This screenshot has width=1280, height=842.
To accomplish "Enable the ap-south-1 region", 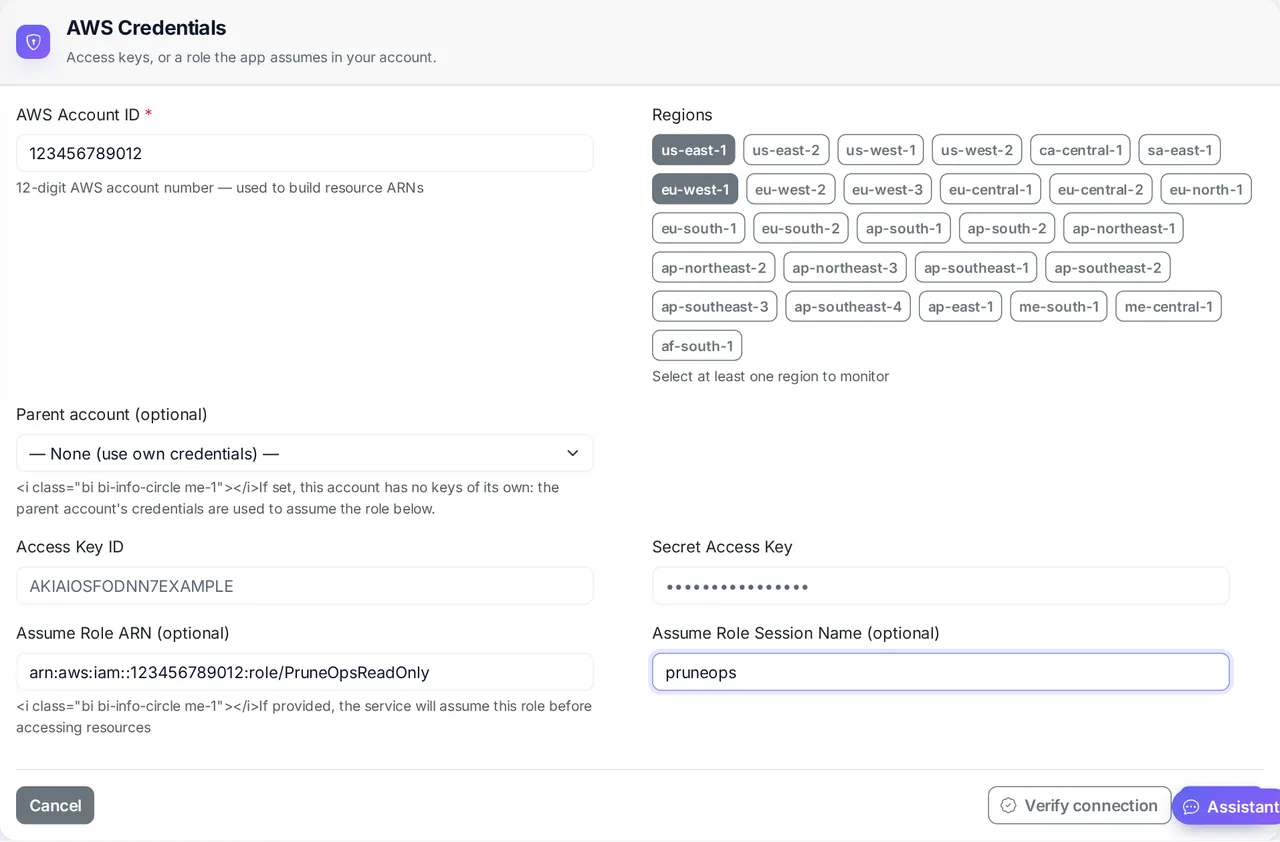I will (x=904, y=228).
